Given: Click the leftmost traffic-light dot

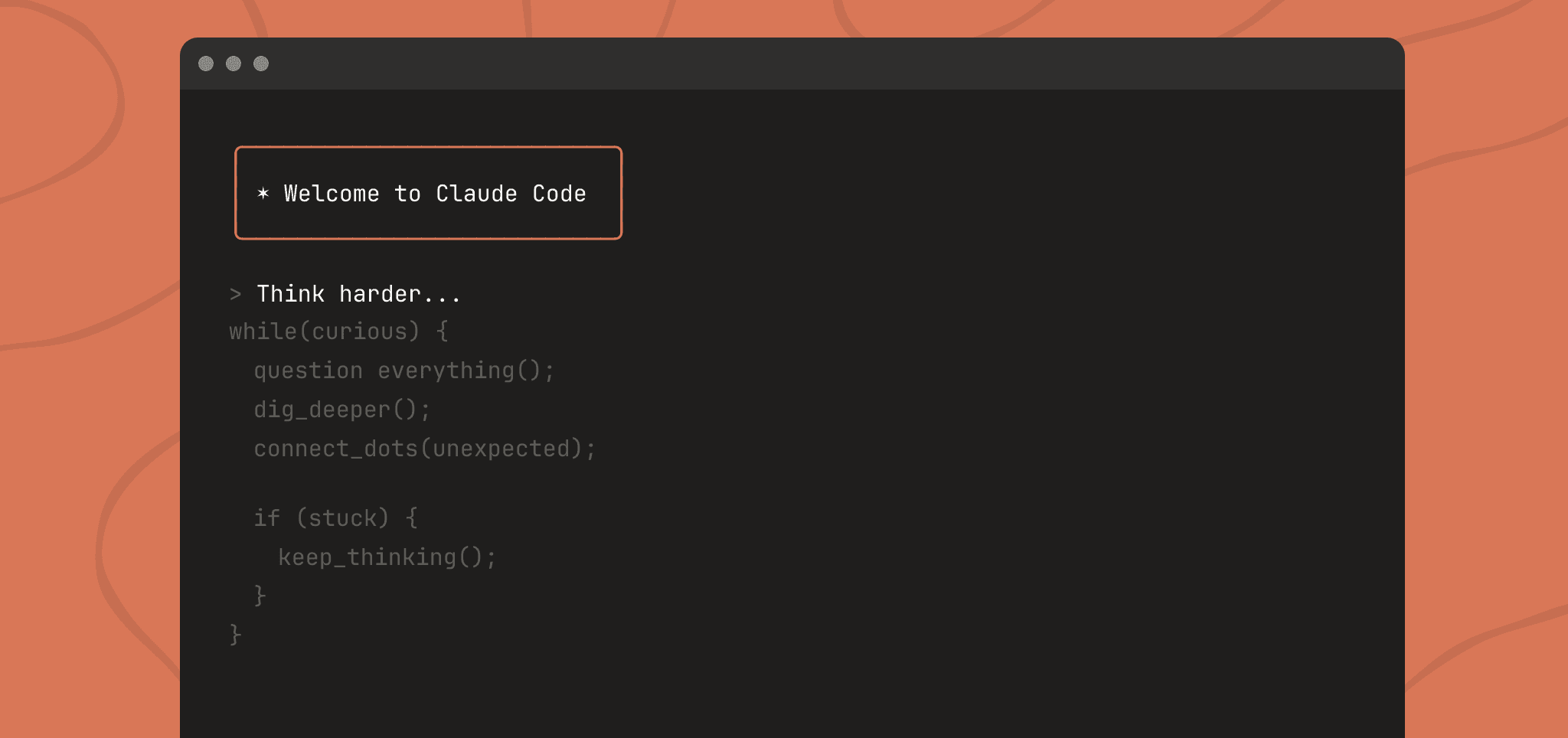Looking at the screenshot, I should [205, 64].
